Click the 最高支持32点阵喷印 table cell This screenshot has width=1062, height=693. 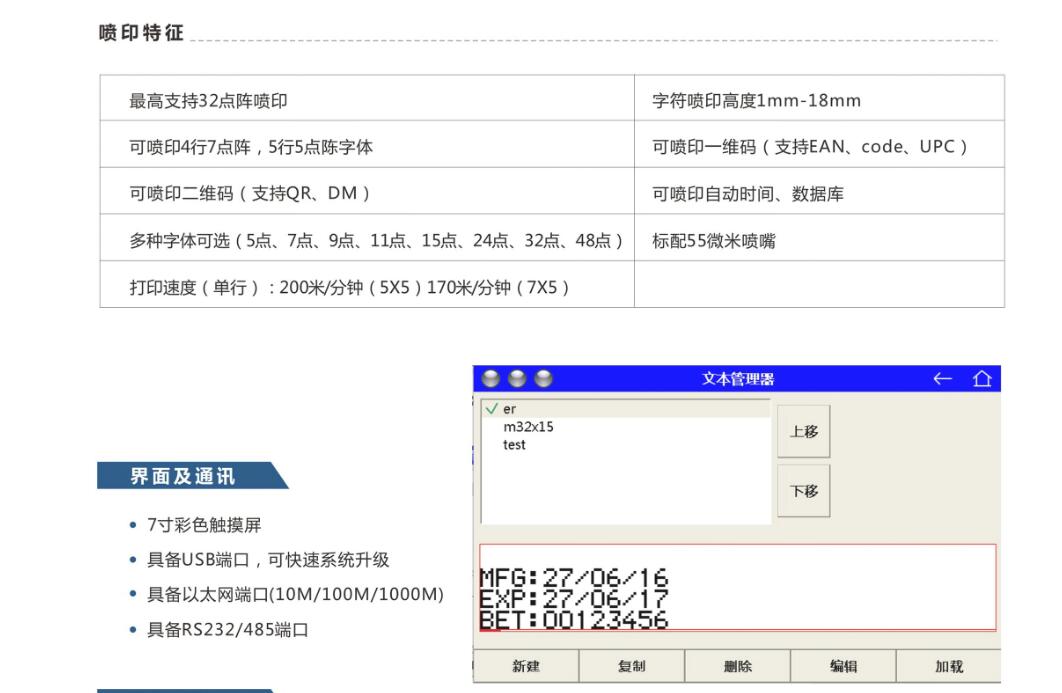(367, 98)
